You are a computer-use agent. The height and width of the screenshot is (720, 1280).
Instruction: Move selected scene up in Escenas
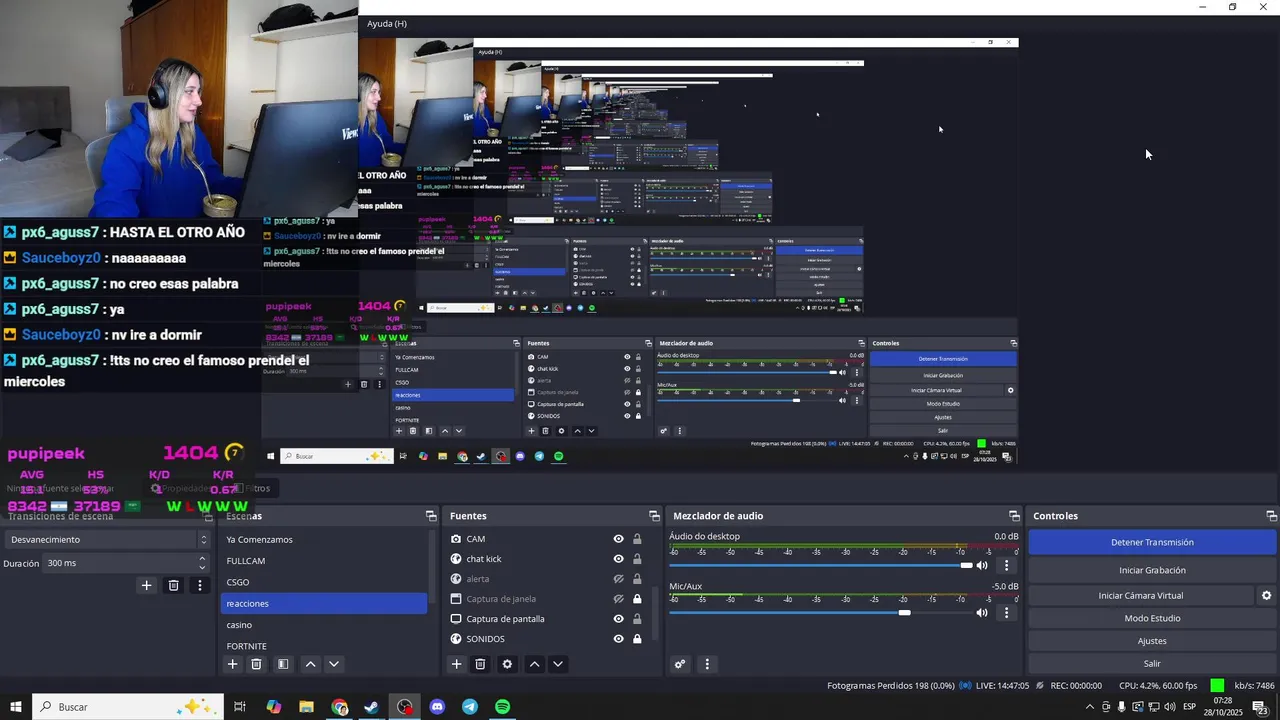310,664
